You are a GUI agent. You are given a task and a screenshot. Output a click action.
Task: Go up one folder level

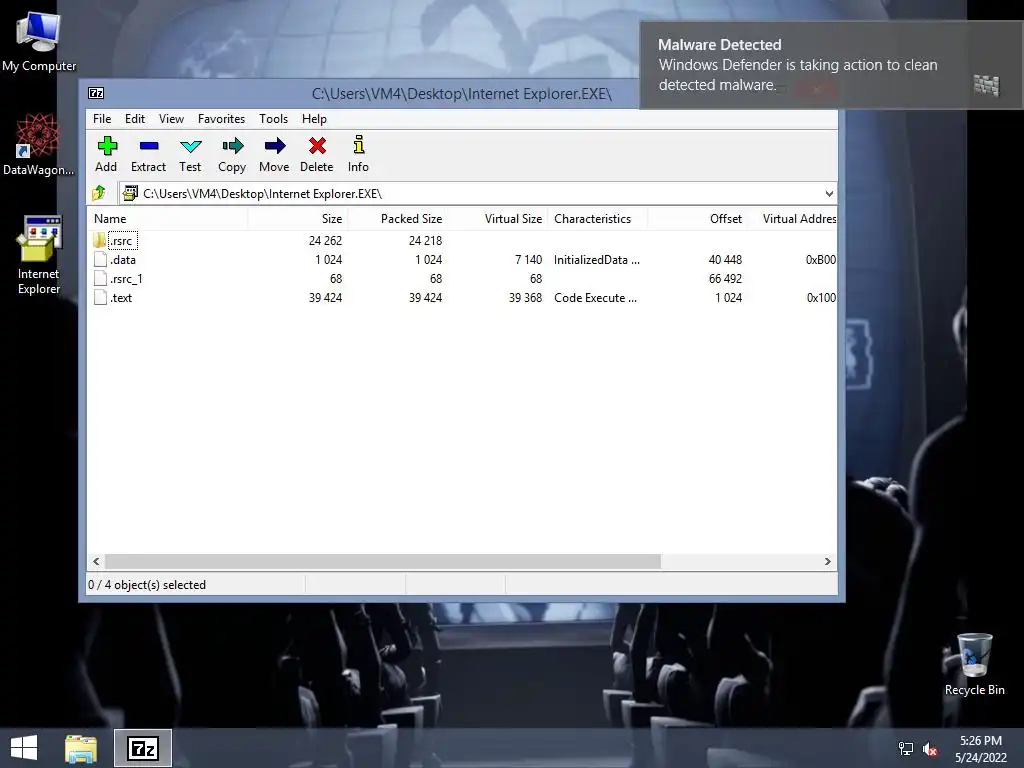click(99, 193)
